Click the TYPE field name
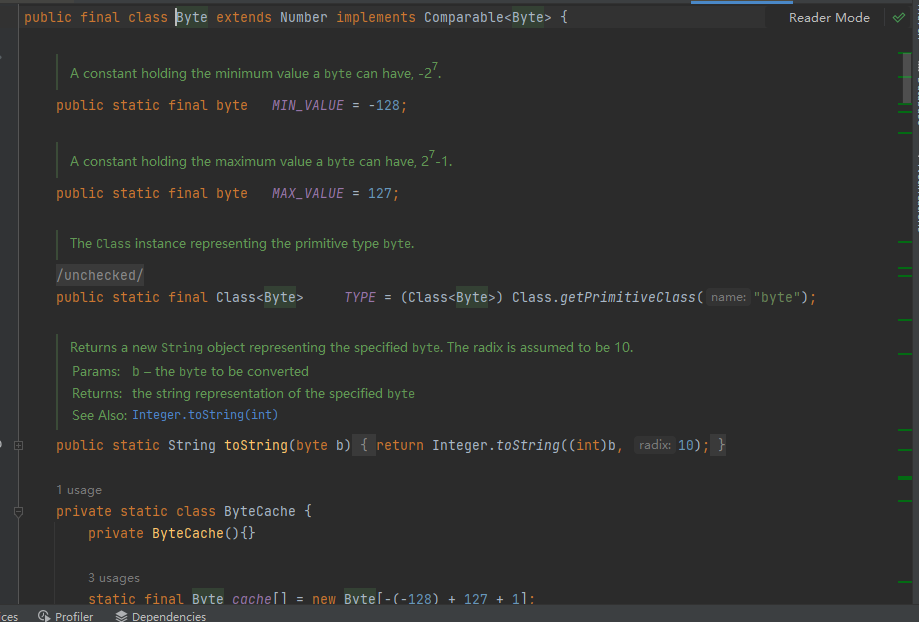 tap(360, 297)
